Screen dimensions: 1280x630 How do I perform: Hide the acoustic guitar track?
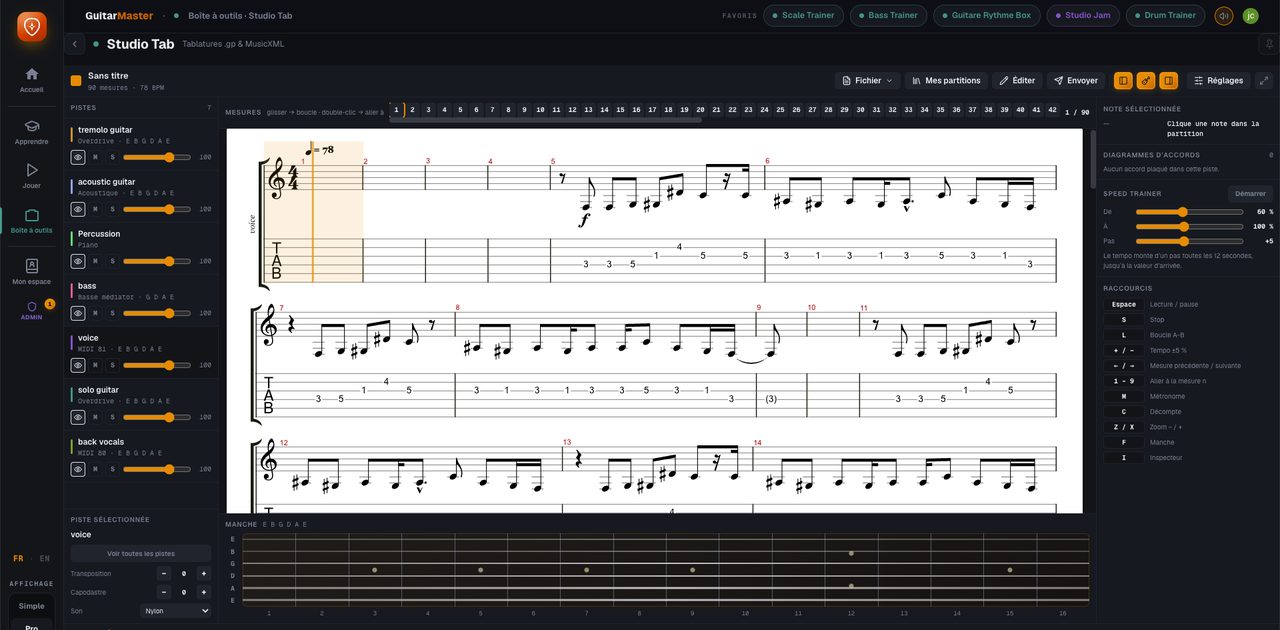[78, 209]
